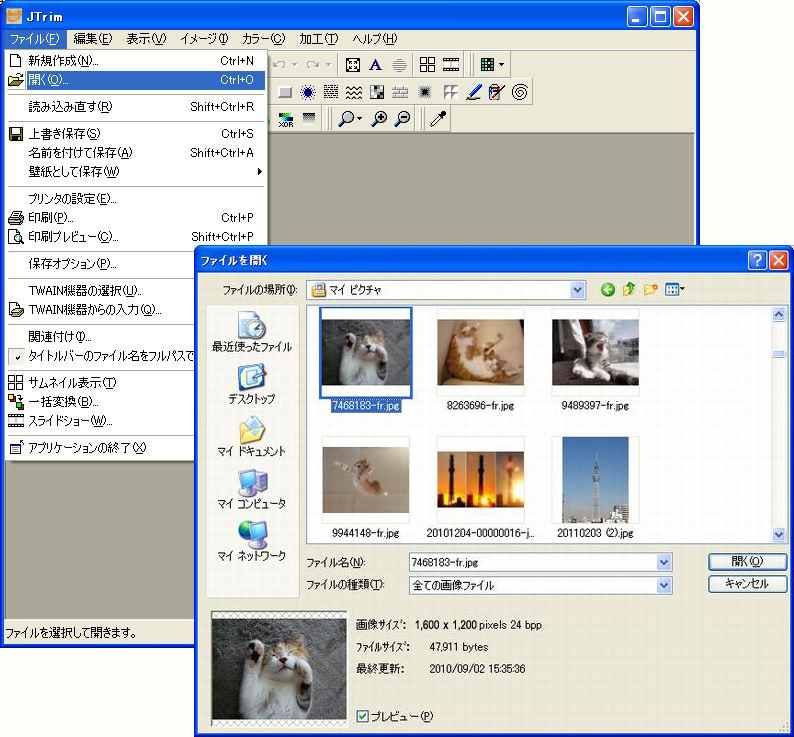This screenshot has height=737, width=794.
Task: Select thumbnail 20110203 (2).jpg of tower
Action: [595, 488]
